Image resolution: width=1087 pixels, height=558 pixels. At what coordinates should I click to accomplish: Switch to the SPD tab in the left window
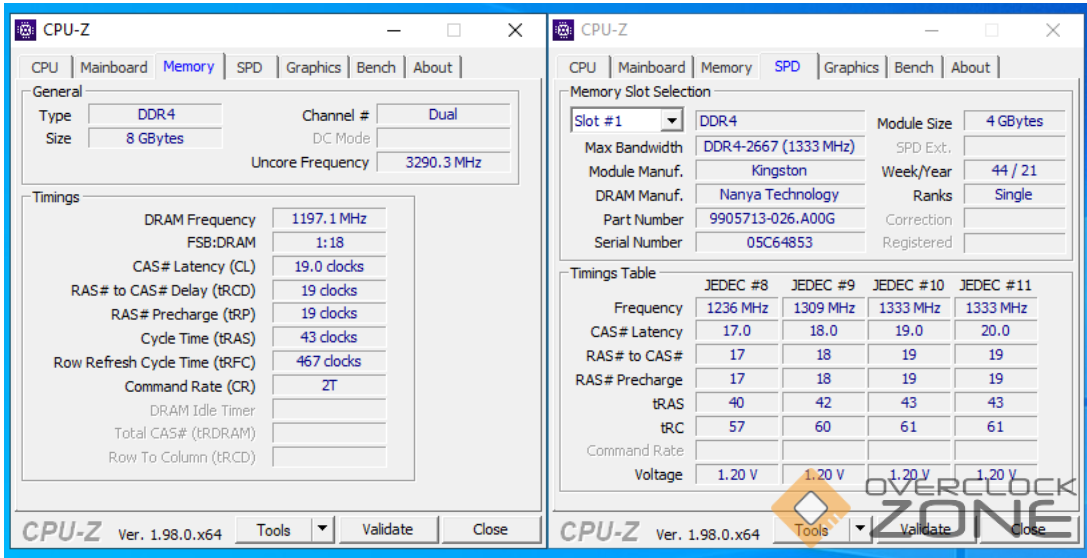click(x=249, y=68)
